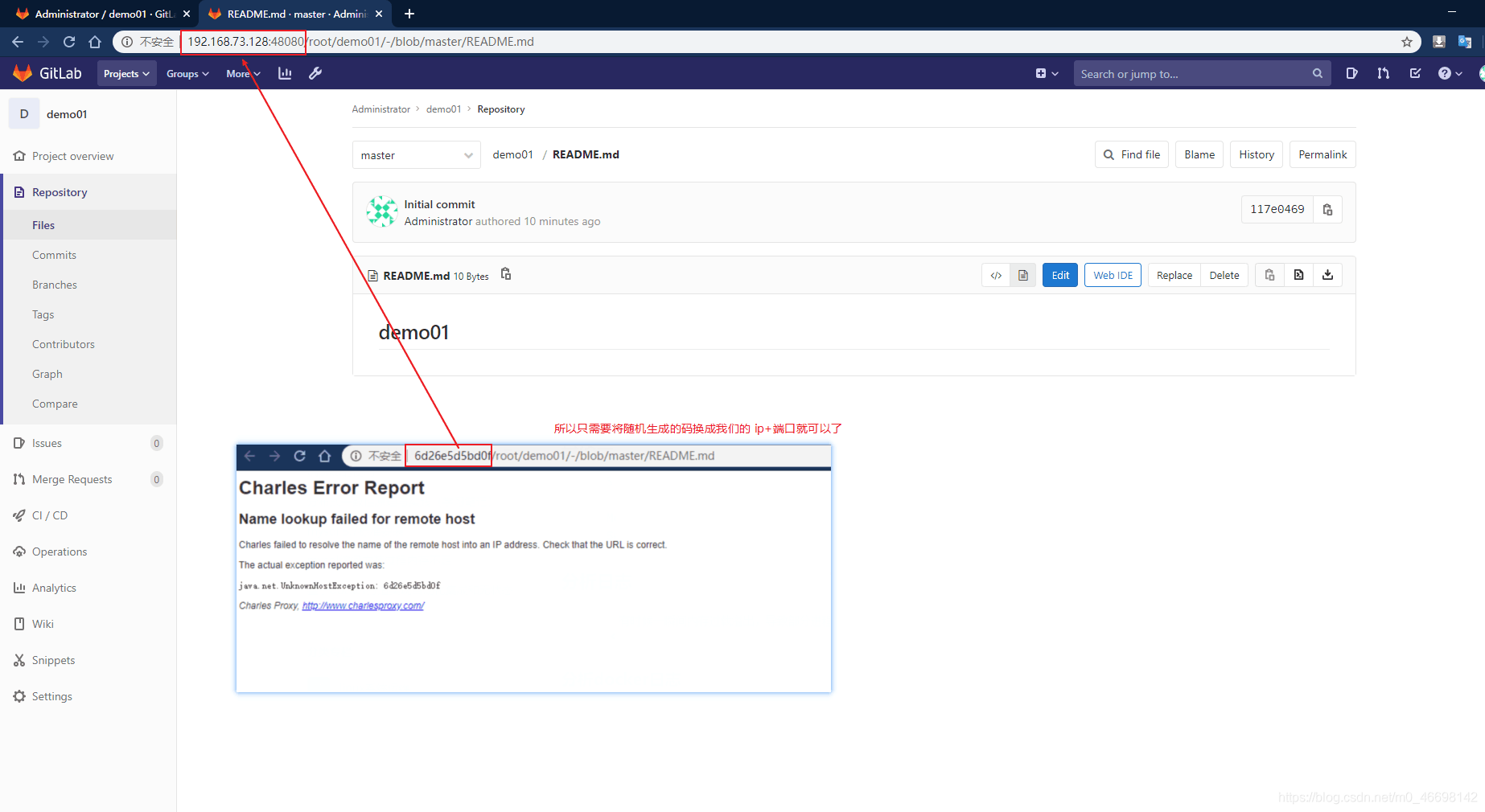Open the Groups dropdown menu
Viewport: 1485px width, 812px height.
pos(187,73)
